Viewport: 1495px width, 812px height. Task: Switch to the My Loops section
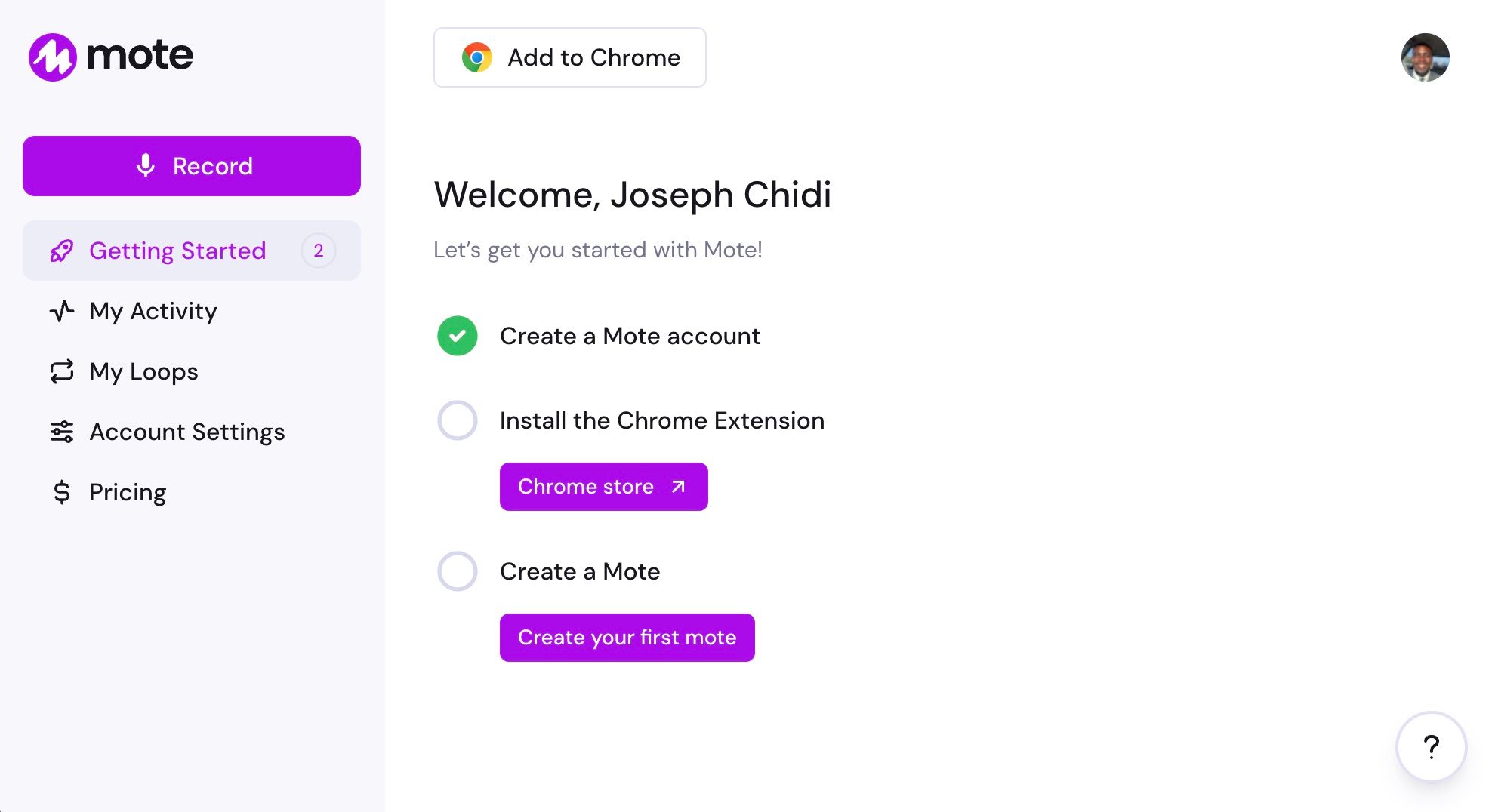143,371
